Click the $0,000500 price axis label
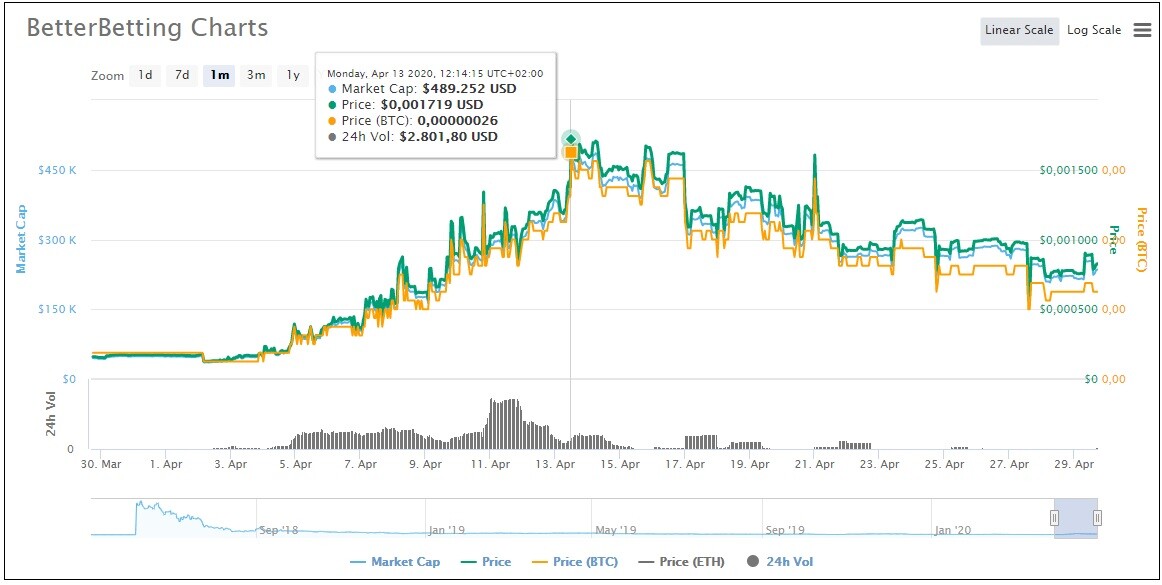Screen dimensions: 1162x585 pyautogui.click(x=1068, y=309)
